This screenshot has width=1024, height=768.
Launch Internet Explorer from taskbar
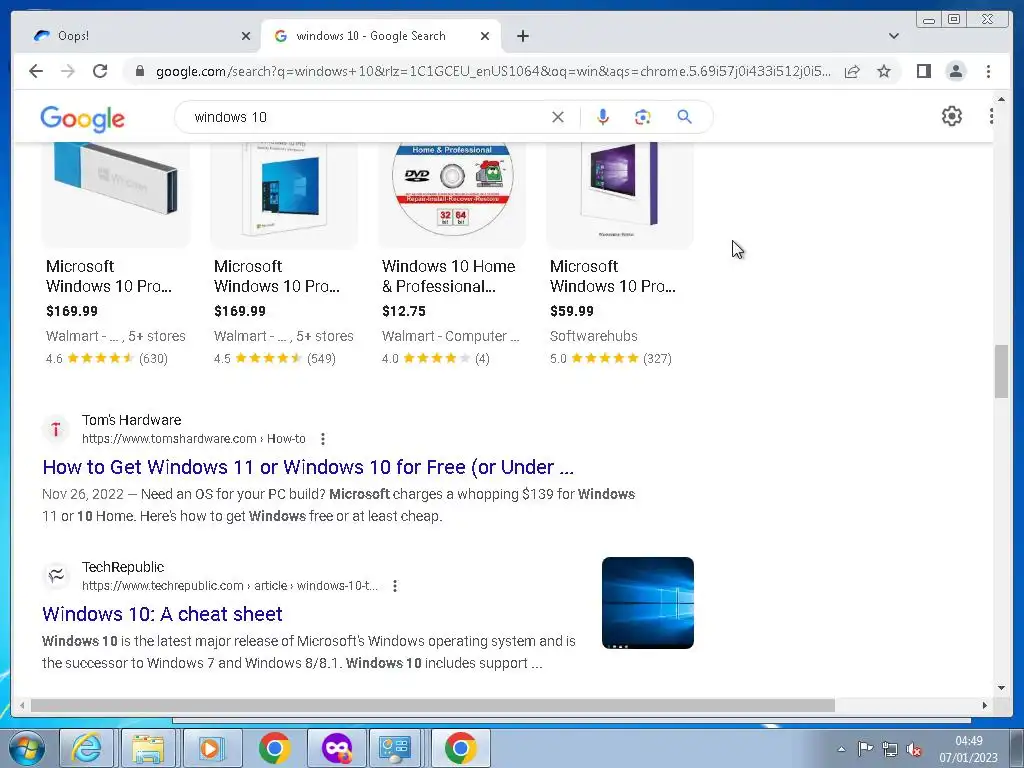(x=87, y=748)
